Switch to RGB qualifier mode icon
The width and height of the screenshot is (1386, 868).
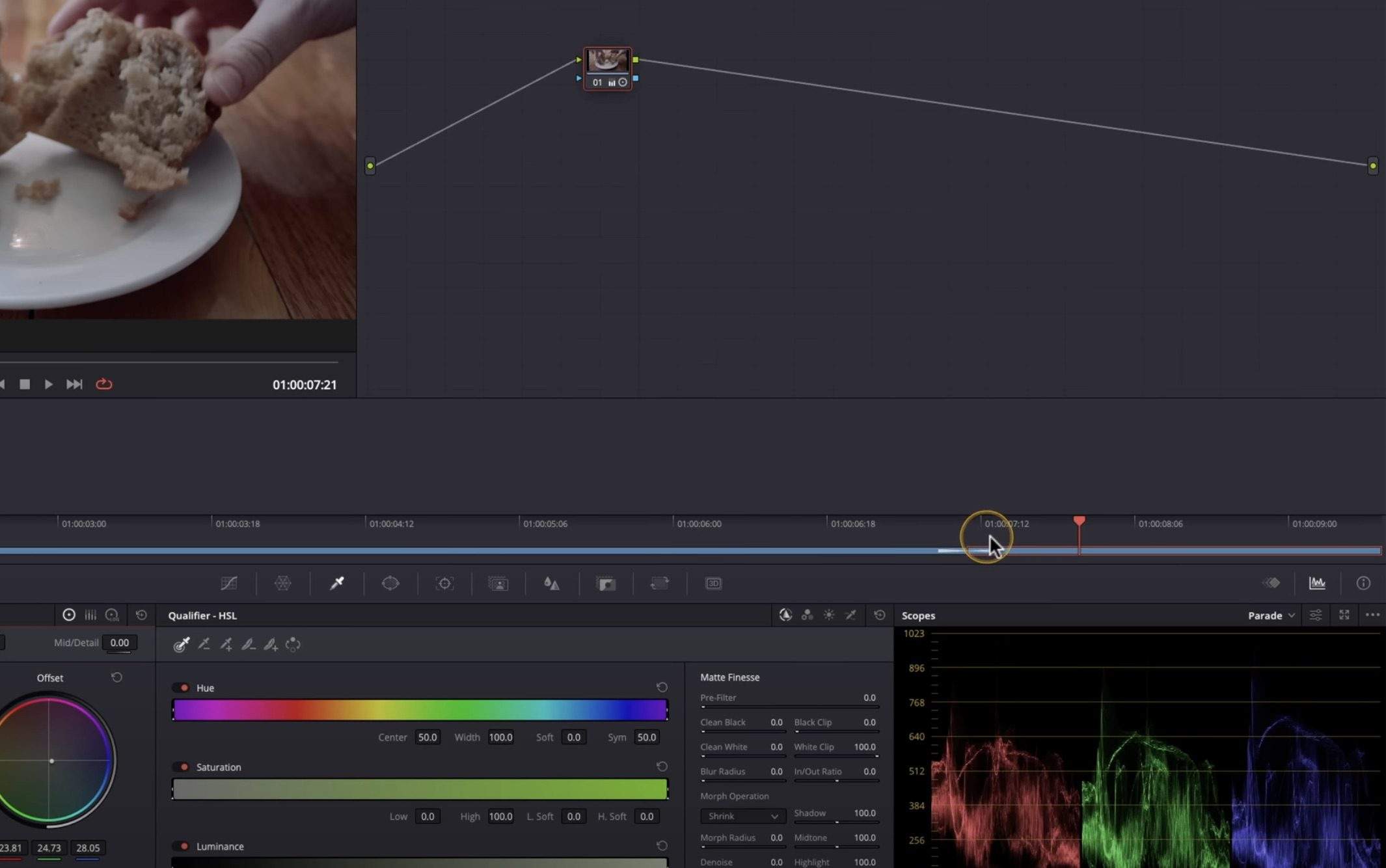807,615
